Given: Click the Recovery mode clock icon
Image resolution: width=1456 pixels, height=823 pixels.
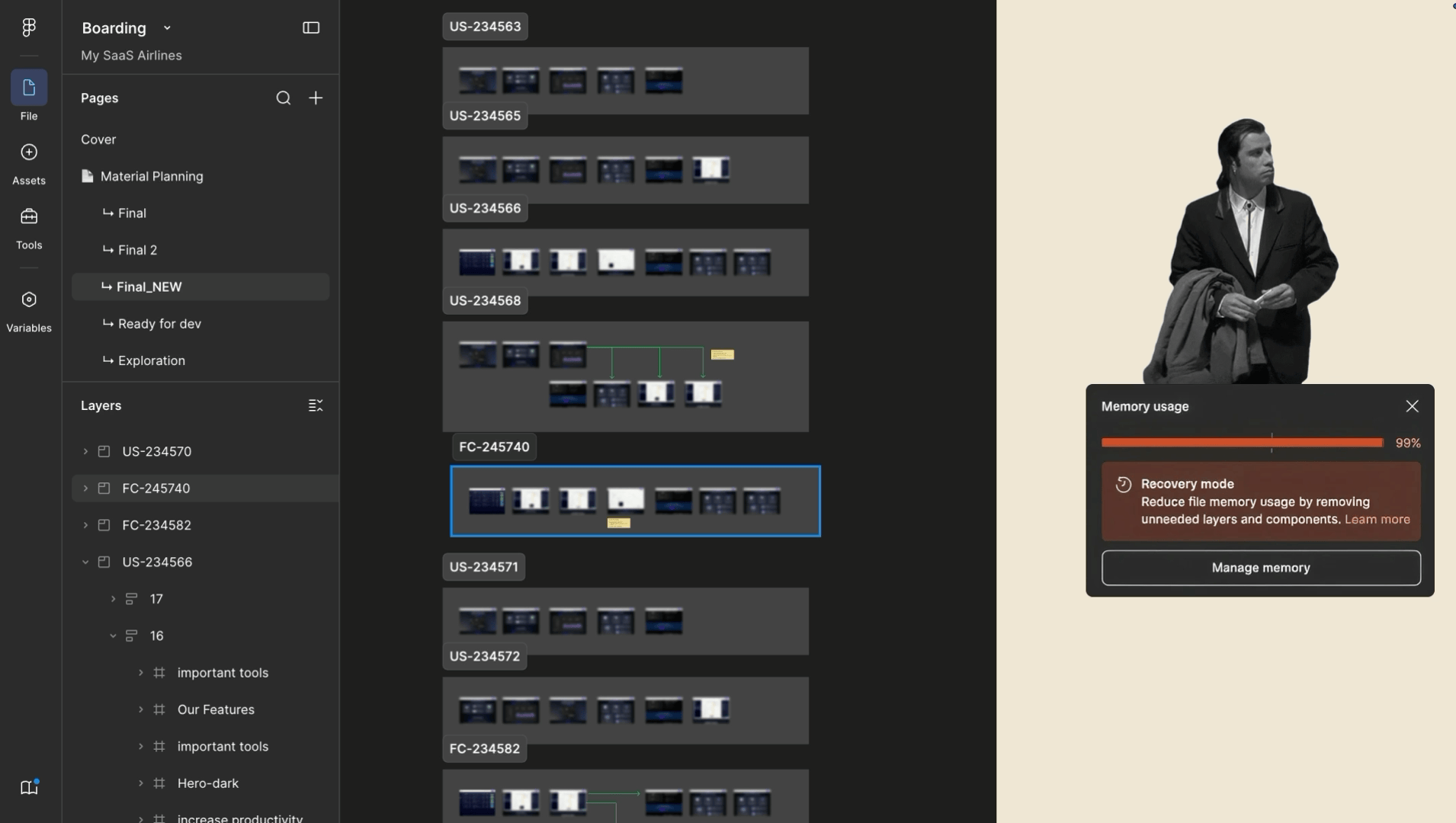Looking at the screenshot, I should pyautogui.click(x=1124, y=485).
